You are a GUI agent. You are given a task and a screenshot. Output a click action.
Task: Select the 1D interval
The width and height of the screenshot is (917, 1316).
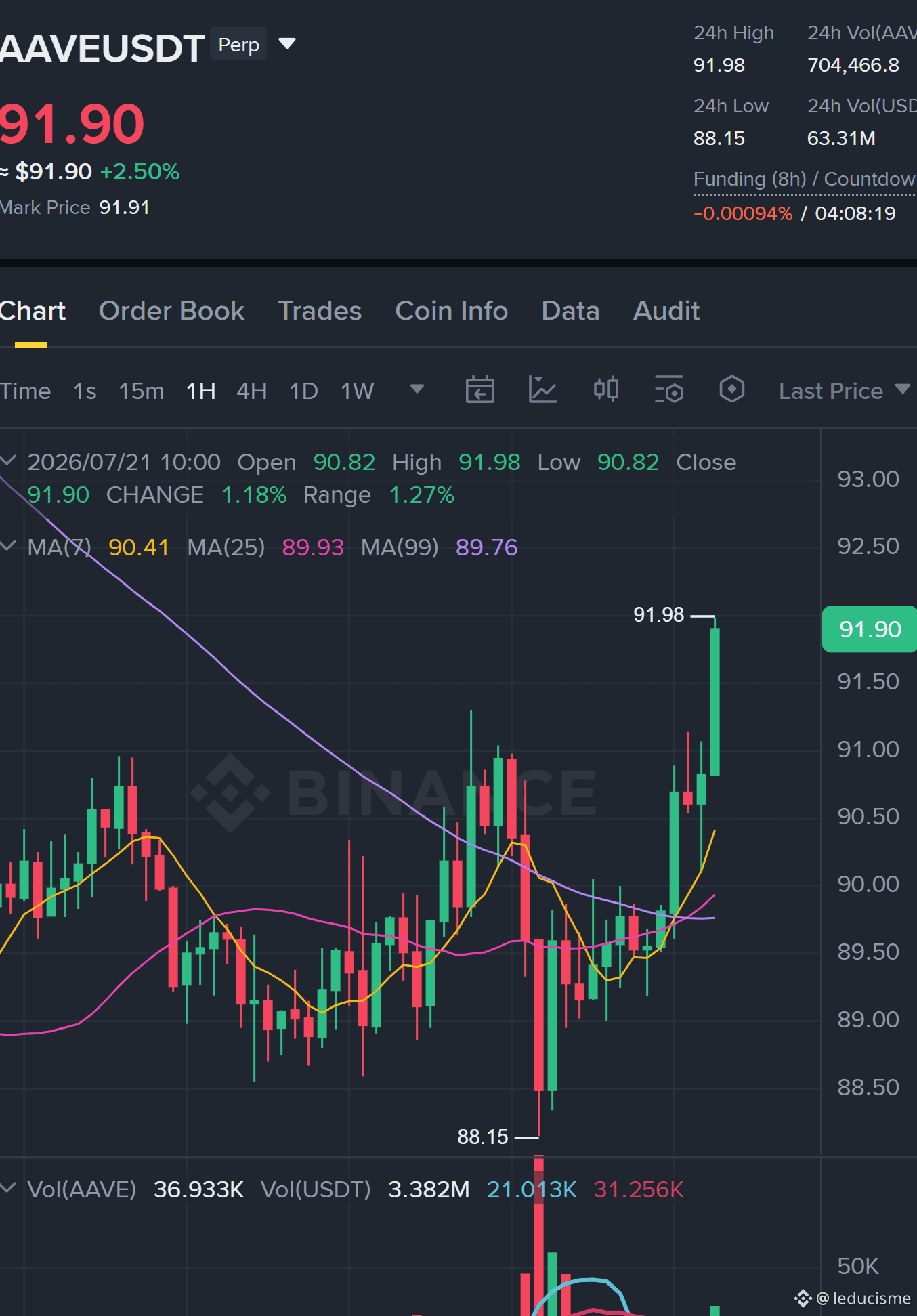tap(303, 391)
